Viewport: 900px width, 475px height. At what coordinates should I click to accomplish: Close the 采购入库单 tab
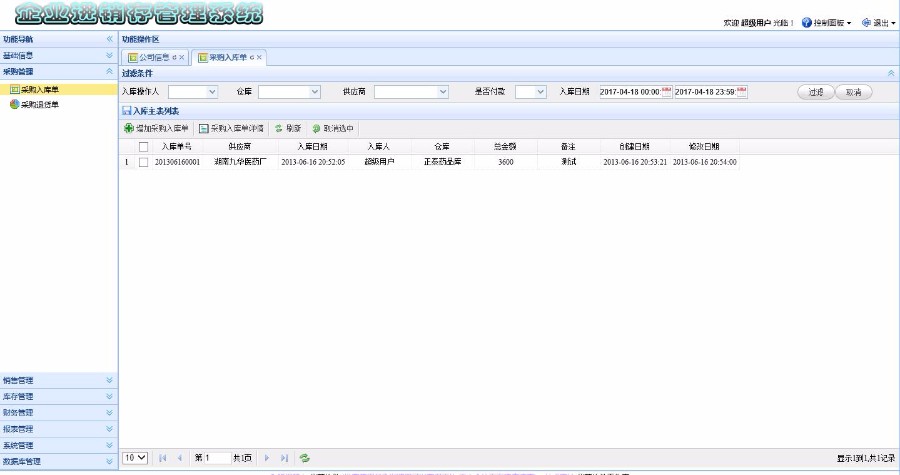[259, 57]
